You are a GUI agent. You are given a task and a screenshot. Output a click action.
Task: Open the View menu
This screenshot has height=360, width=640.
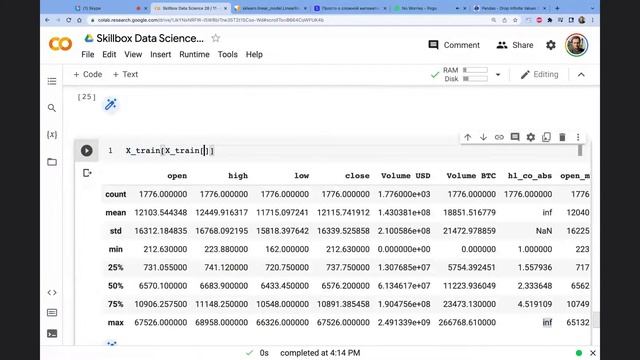[133, 54]
